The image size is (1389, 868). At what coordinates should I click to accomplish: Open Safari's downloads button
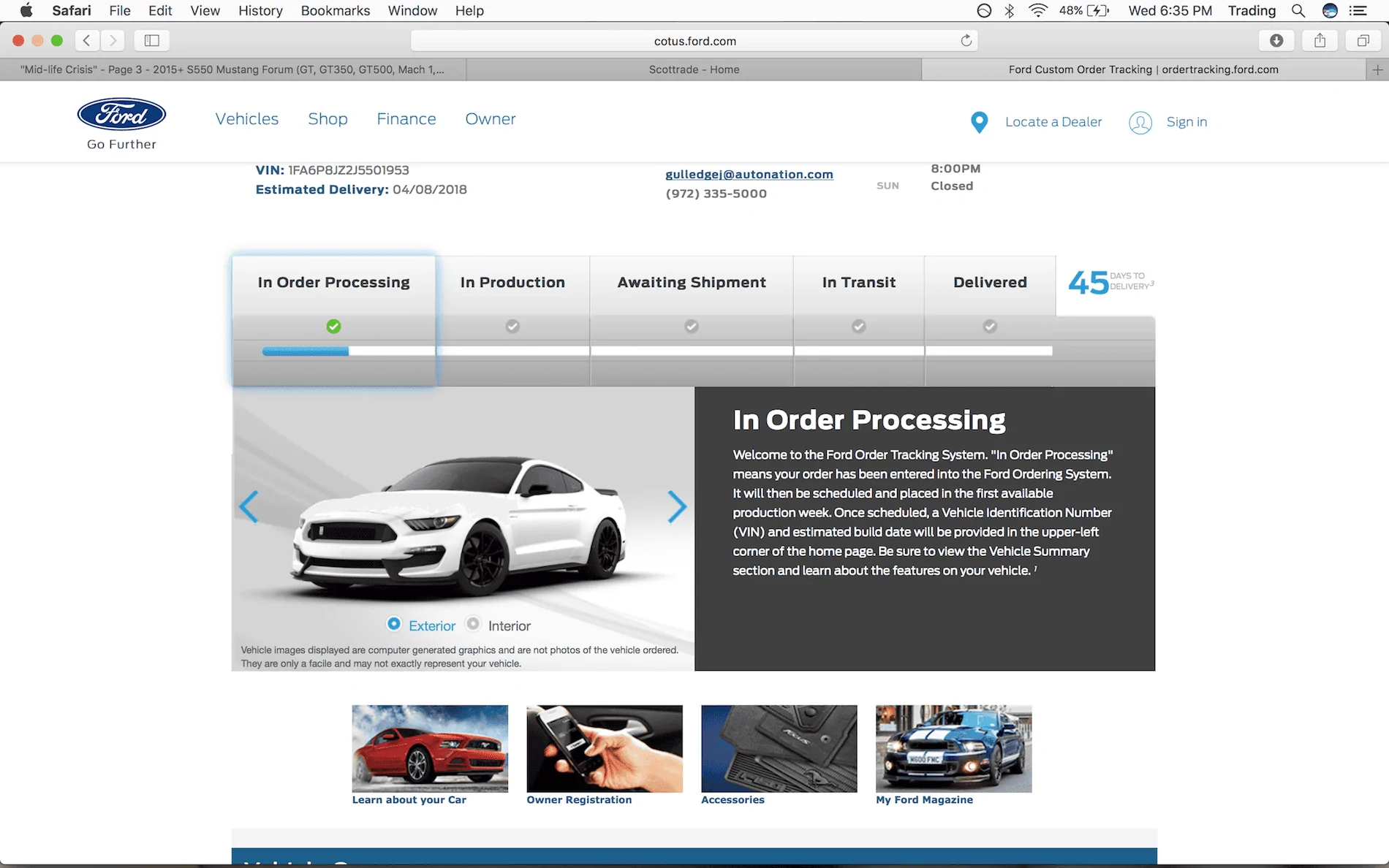tap(1276, 41)
